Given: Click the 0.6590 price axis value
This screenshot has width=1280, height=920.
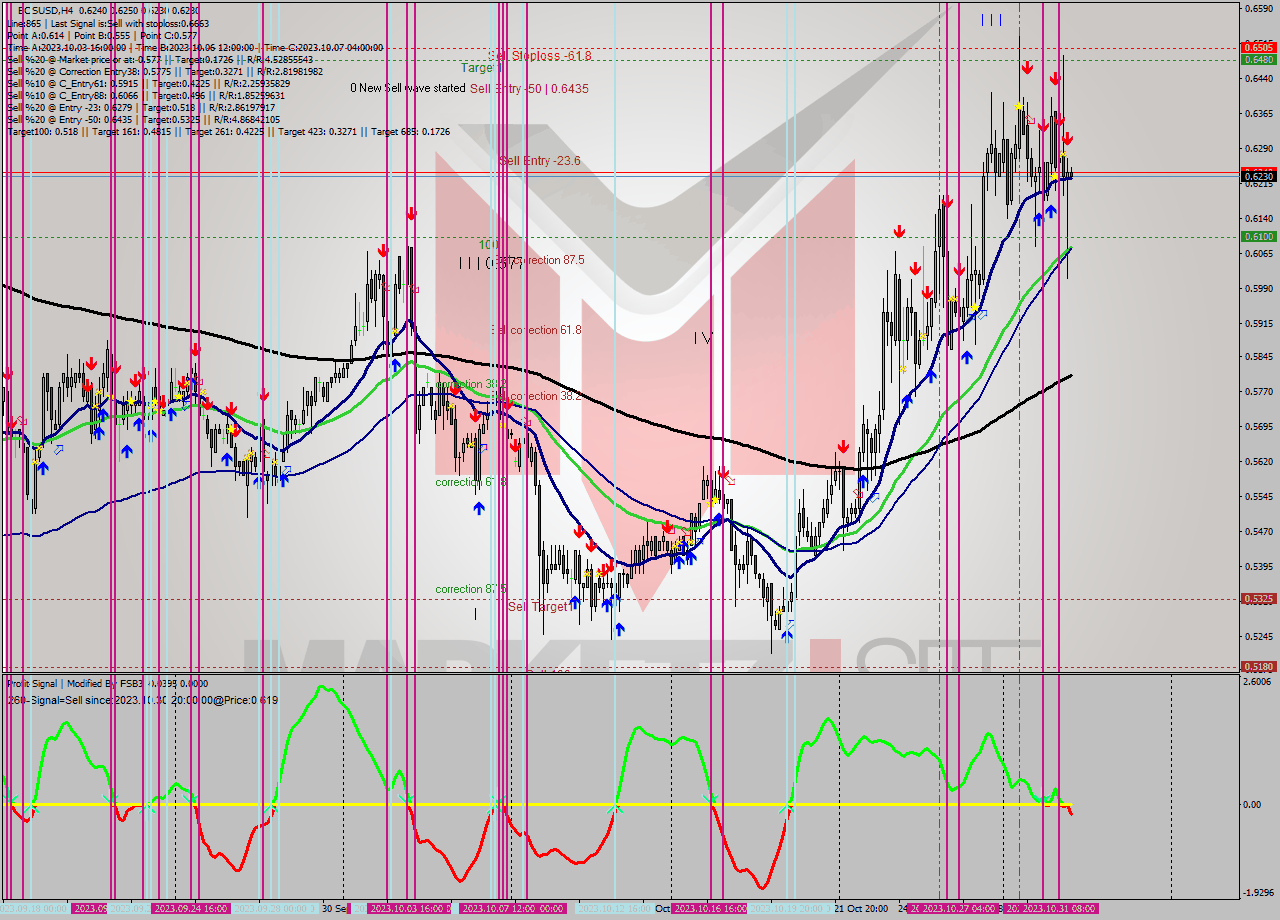Looking at the screenshot, I should click(x=1257, y=9).
